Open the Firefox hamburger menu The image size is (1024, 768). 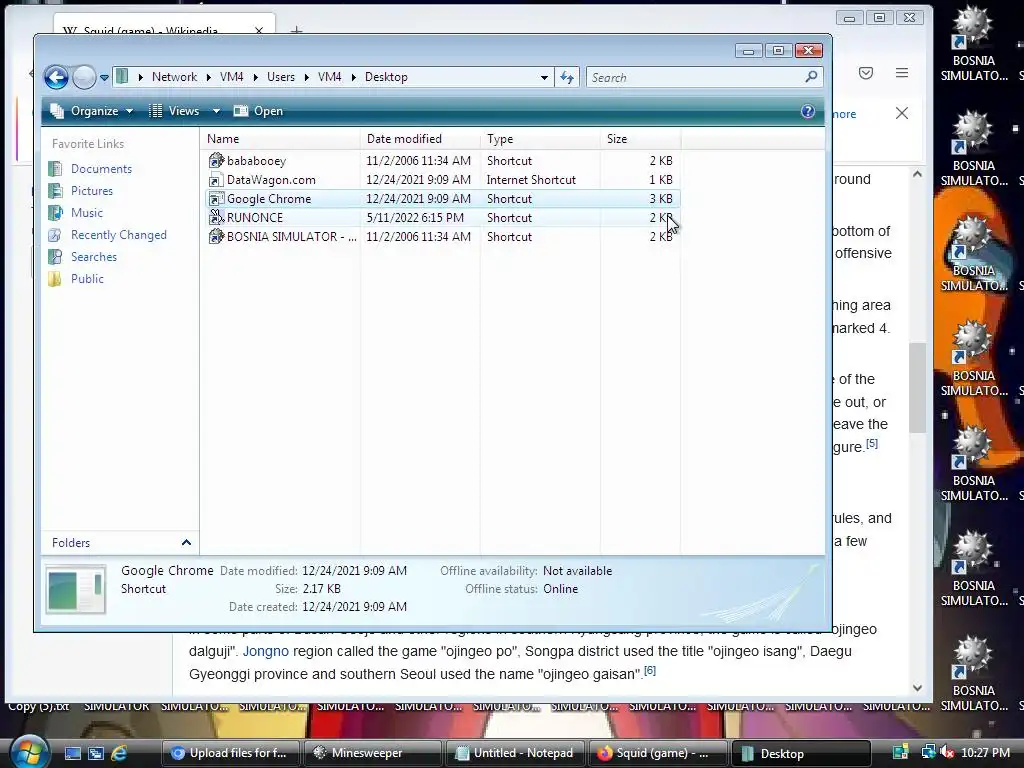click(902, 73)
